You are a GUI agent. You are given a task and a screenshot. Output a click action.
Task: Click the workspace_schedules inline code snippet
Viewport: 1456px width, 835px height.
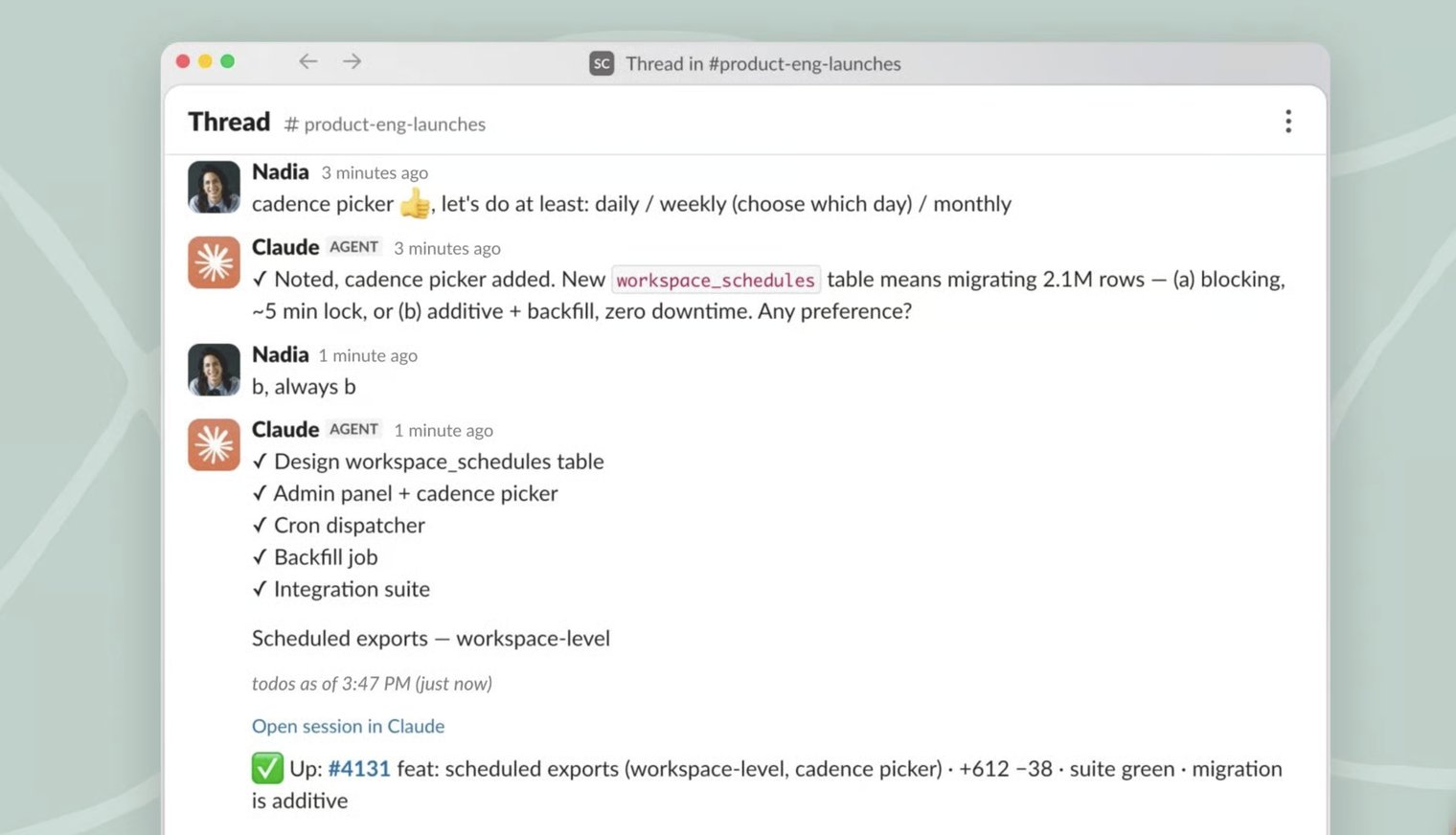(x=716, y=280)
